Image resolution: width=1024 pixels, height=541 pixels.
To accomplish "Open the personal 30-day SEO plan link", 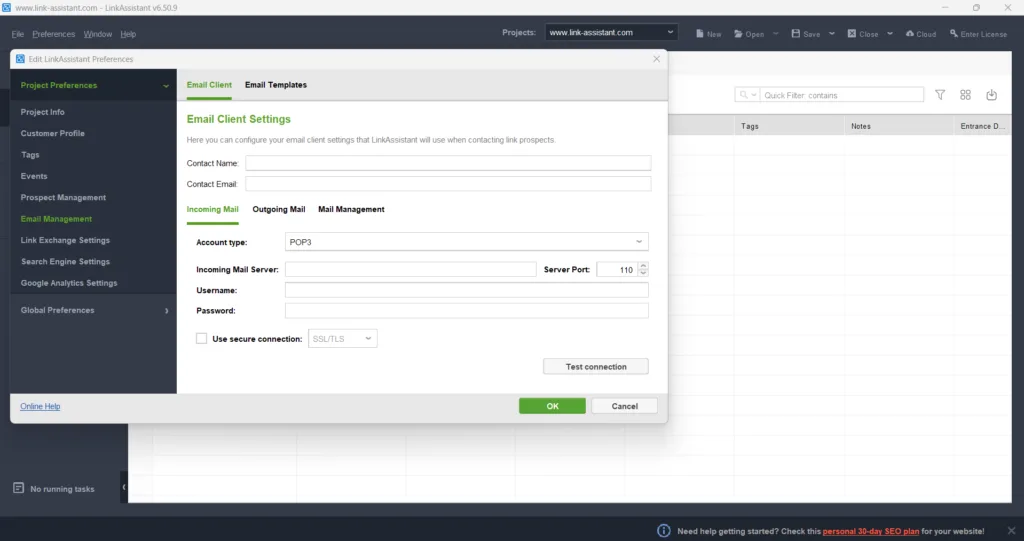I will 871,531.
